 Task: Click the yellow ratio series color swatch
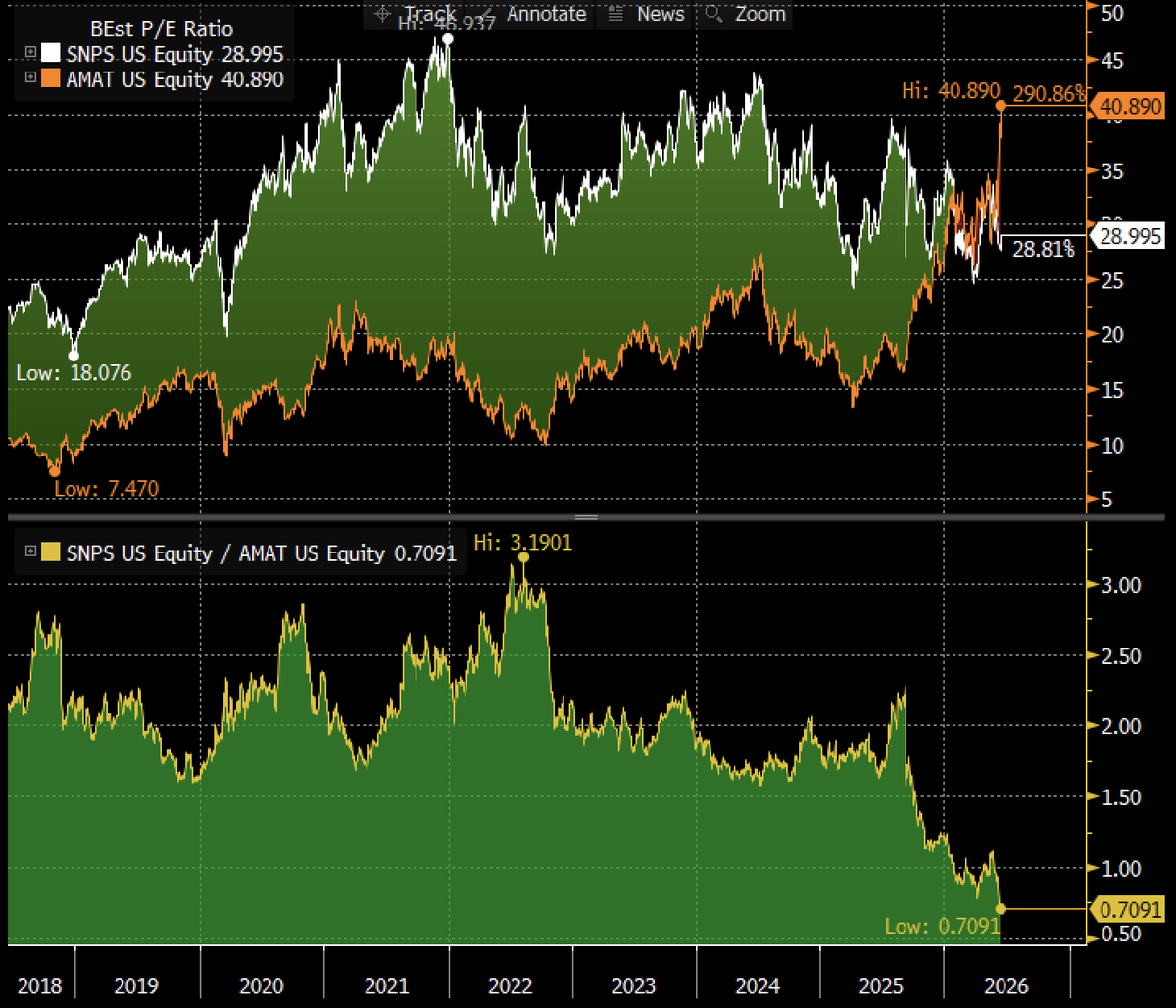pos(49,552)
